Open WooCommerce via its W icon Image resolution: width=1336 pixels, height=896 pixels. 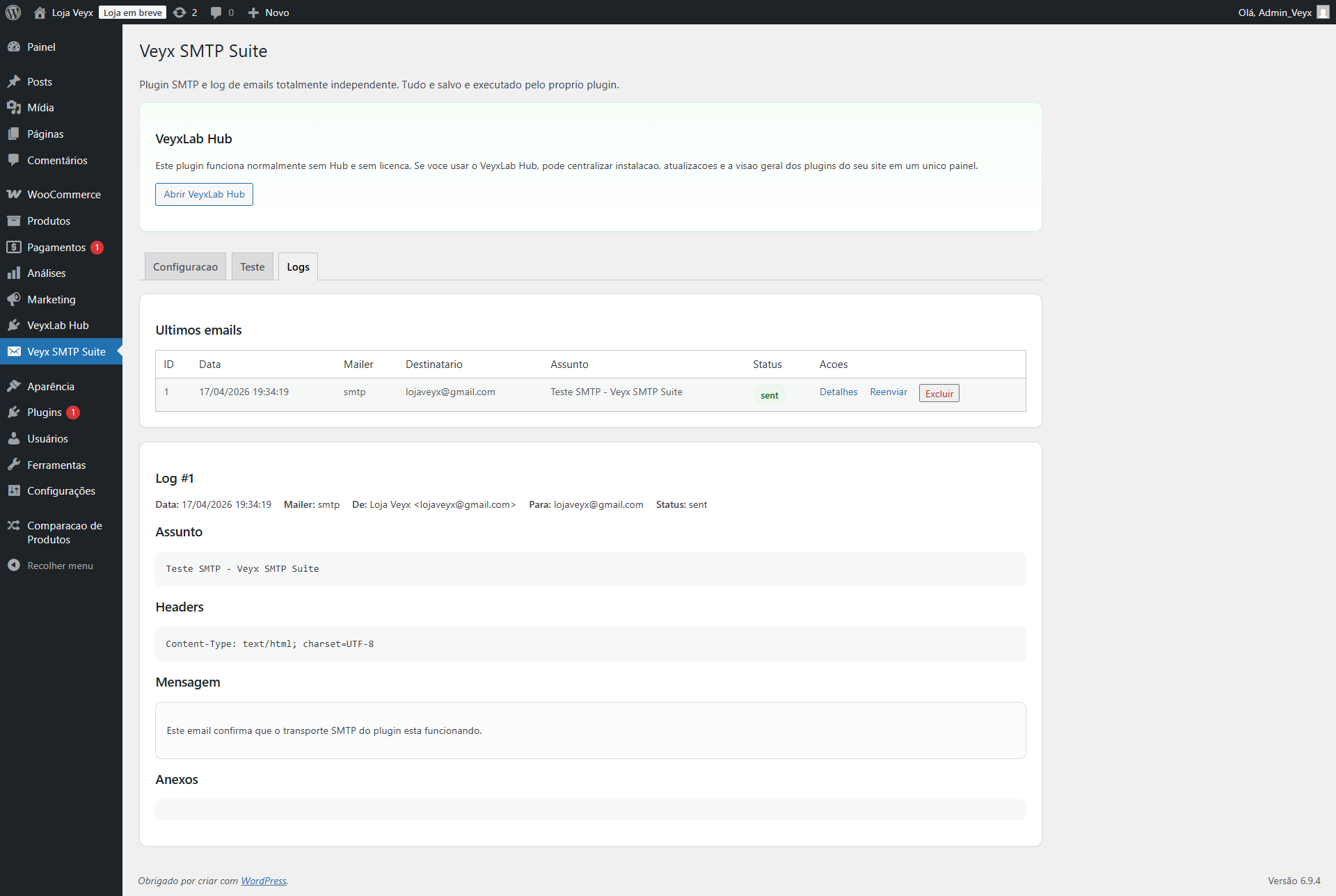pos(15,194)
